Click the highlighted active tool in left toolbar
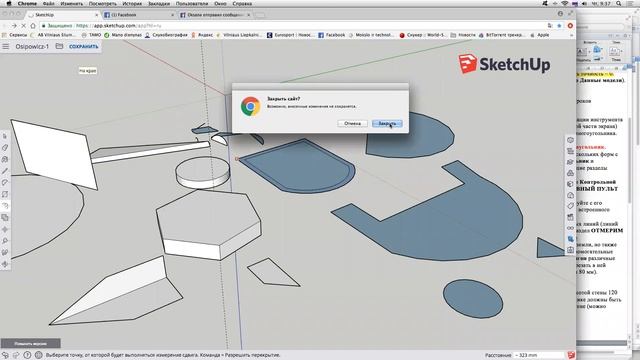Viewport: 640px width, 360px height. [x=5, y=206]
